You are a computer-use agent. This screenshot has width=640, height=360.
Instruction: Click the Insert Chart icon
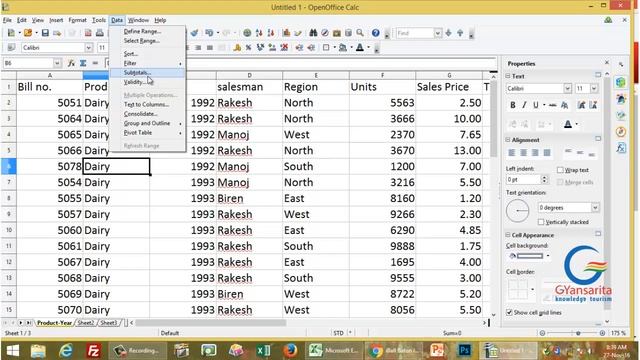point(286,33)
